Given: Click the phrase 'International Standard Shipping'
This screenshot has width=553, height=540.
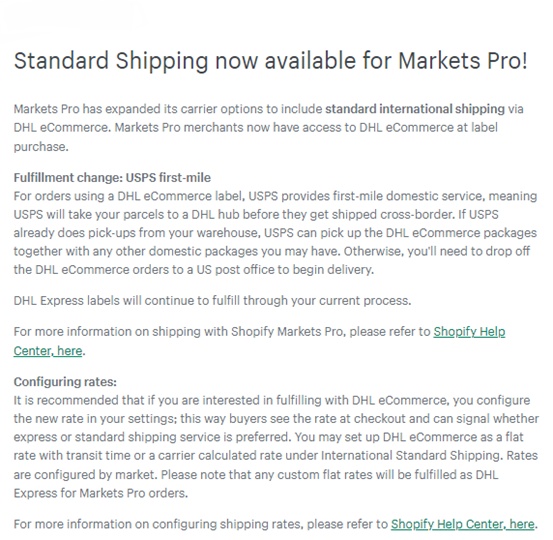Looking at the screenshot, I should pyautogui.click(x=411, y=455).
